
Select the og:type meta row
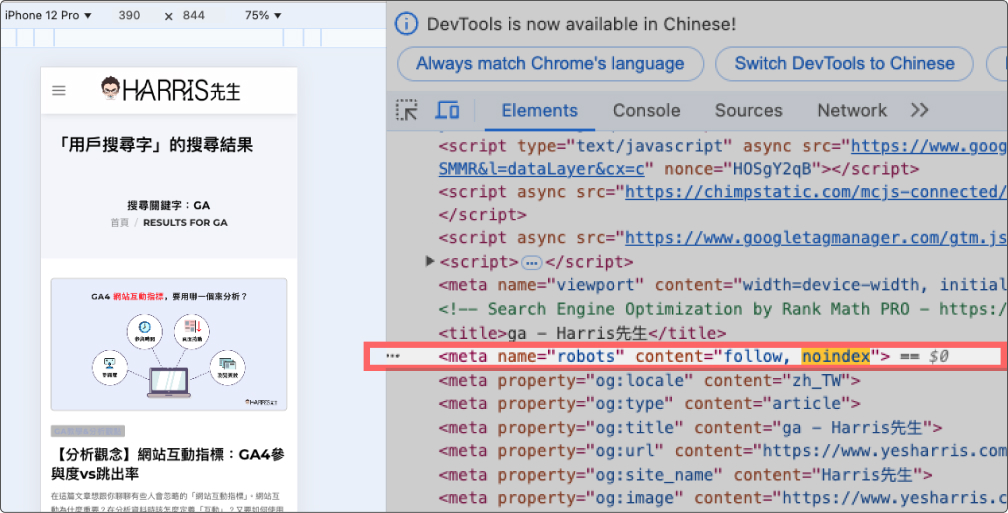[x=650, y=404]
